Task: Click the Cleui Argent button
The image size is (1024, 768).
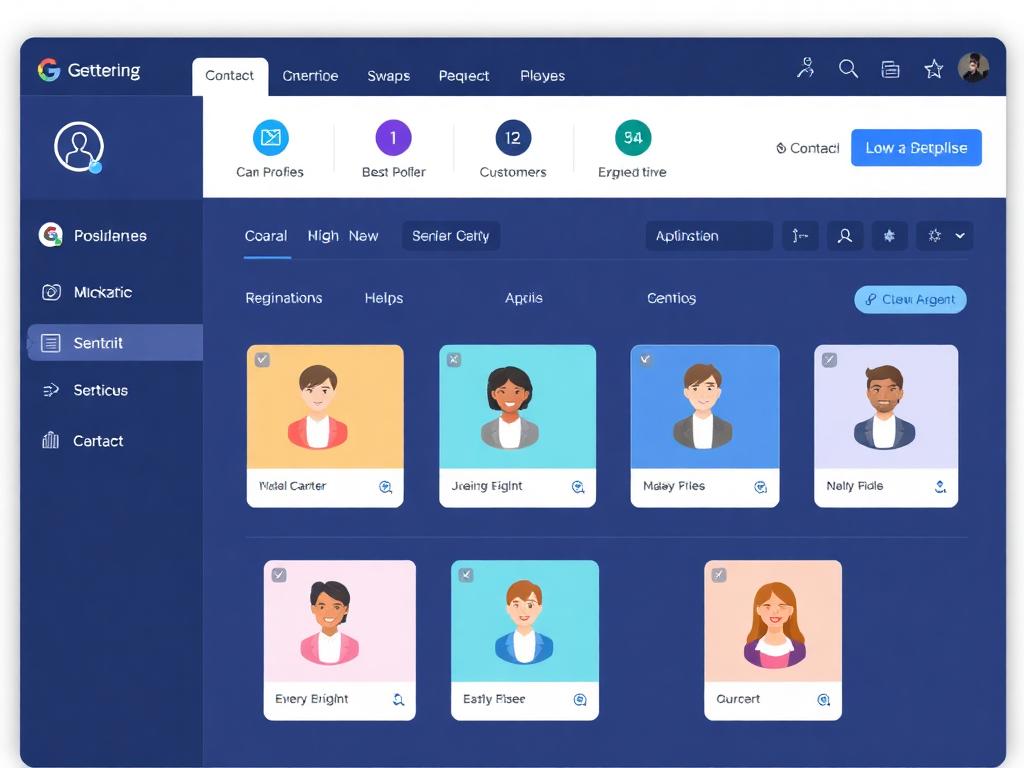Action: [910, 299]
